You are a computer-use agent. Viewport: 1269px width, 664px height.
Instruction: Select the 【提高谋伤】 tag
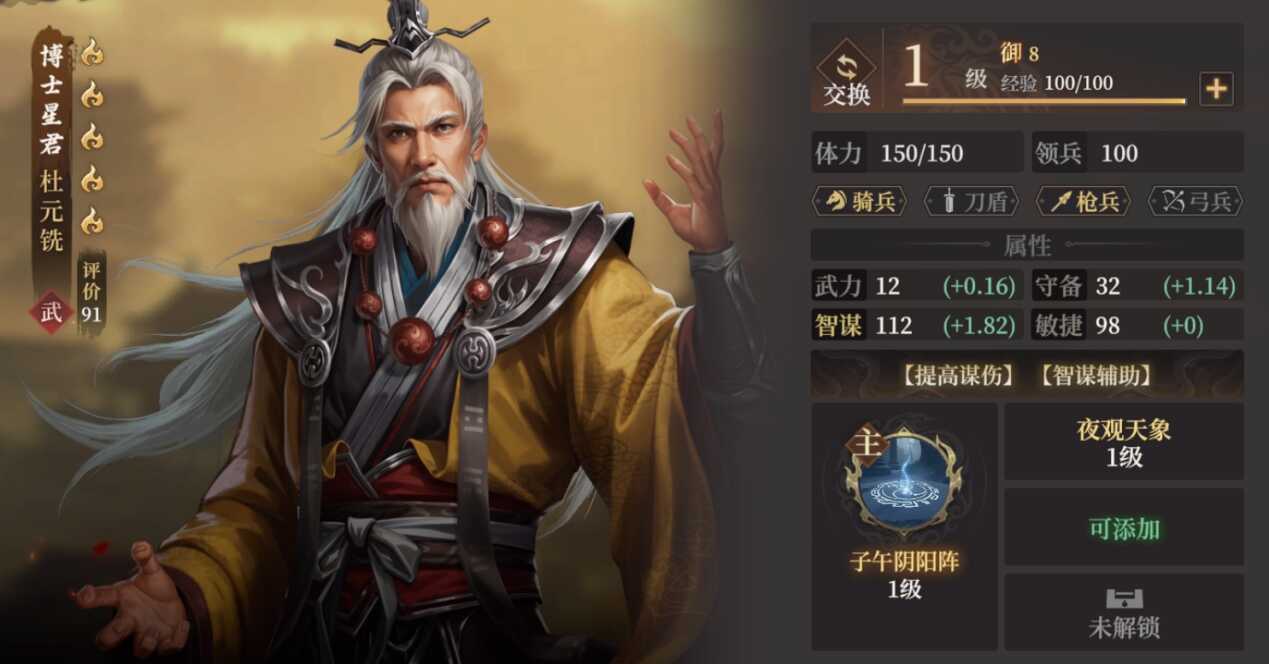(957, 376)
